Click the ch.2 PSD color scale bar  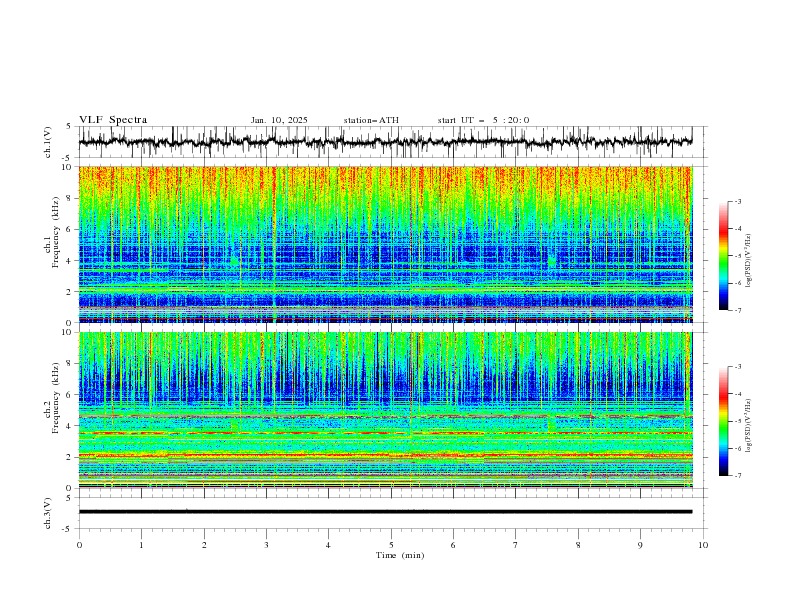point(723,421)
